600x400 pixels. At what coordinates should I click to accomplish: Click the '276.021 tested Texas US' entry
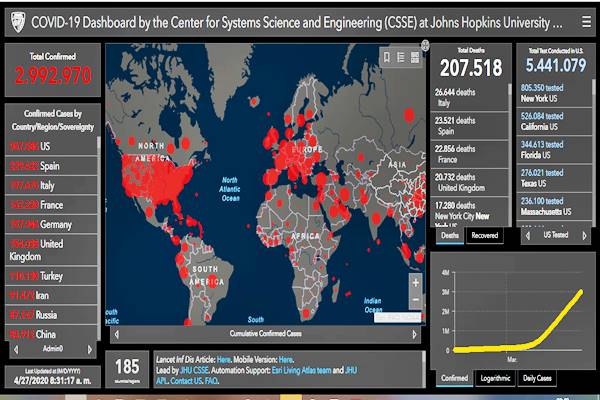554,178
